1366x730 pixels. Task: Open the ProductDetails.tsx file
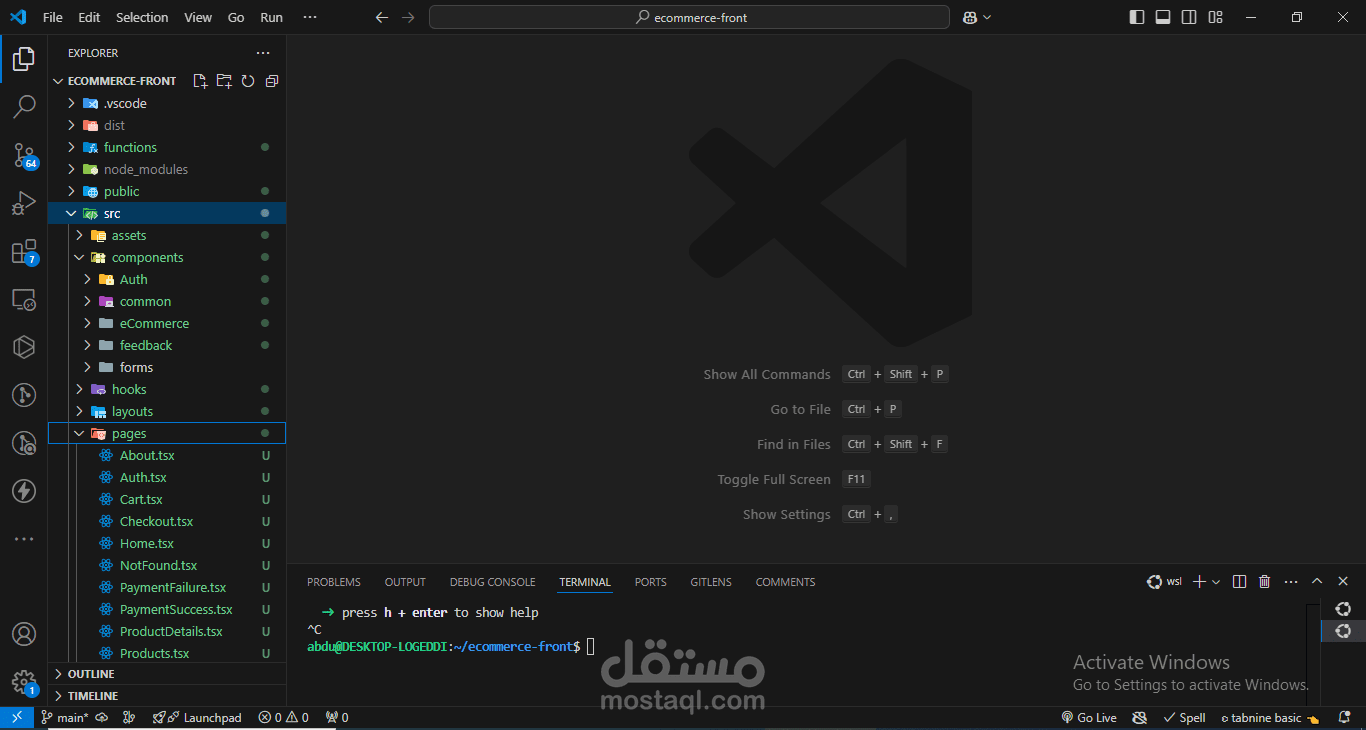click(x=167, y=631)
